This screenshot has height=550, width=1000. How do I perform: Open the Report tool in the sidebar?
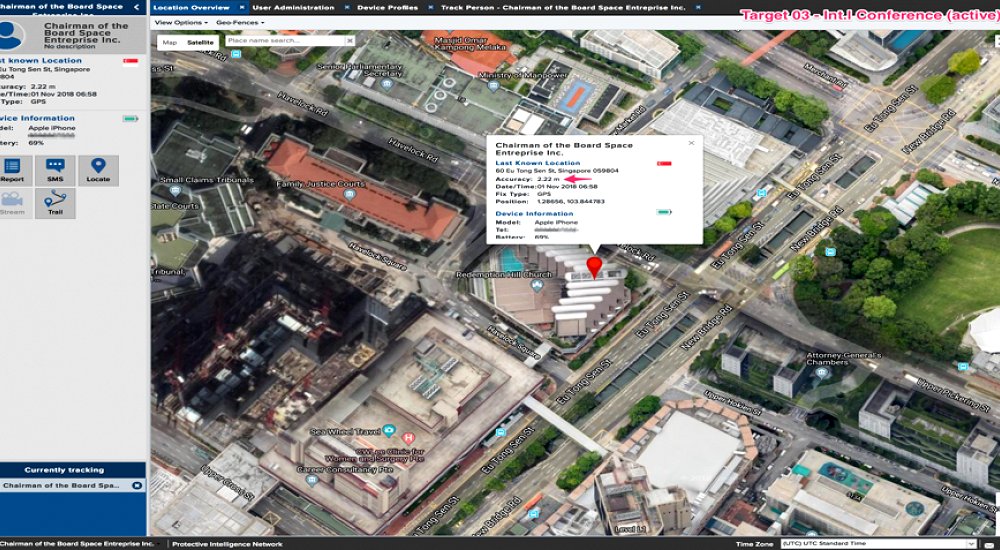click(x=13, y=170)
